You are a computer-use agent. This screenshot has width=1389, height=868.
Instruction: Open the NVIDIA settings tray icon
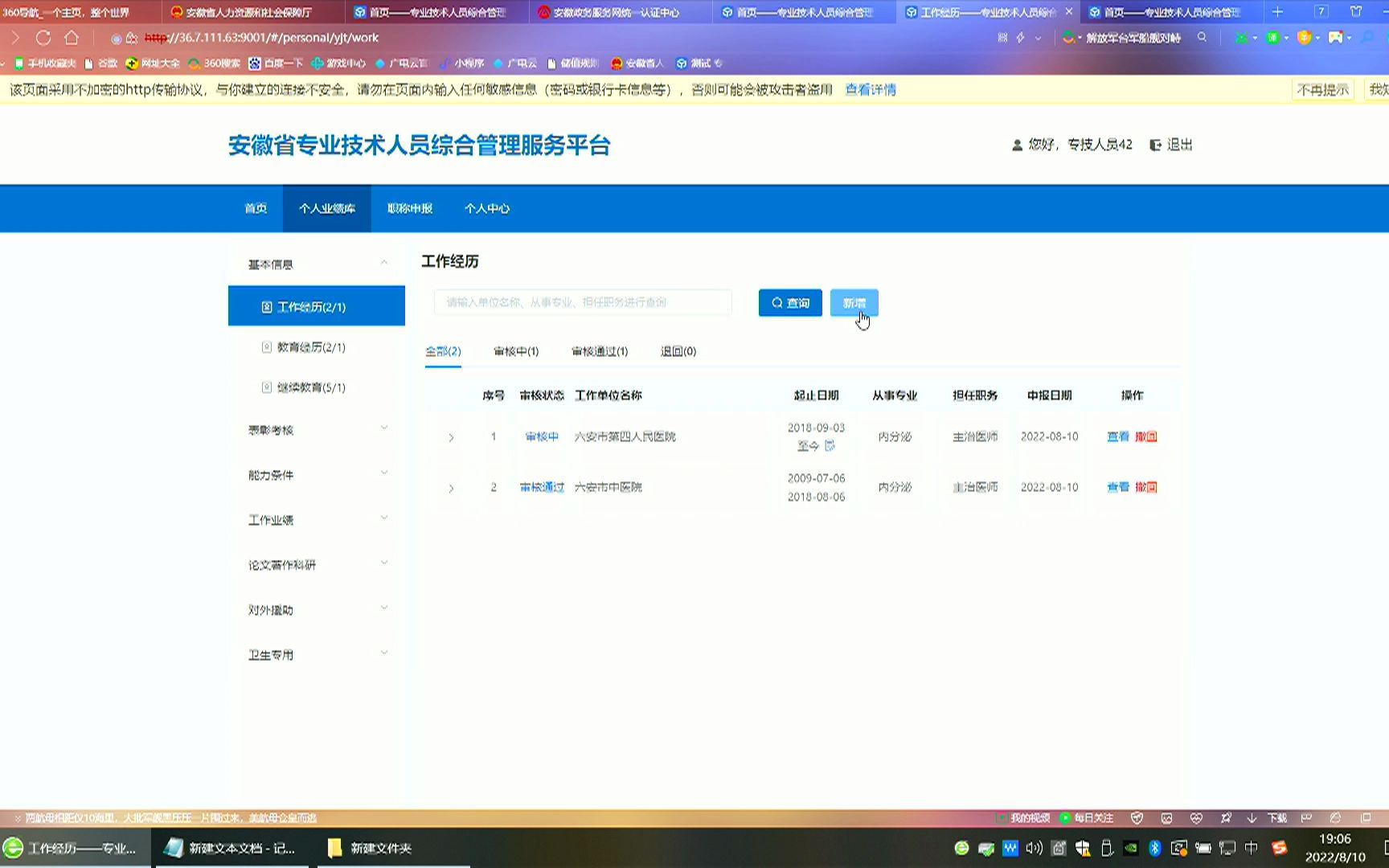[1131, 848]
